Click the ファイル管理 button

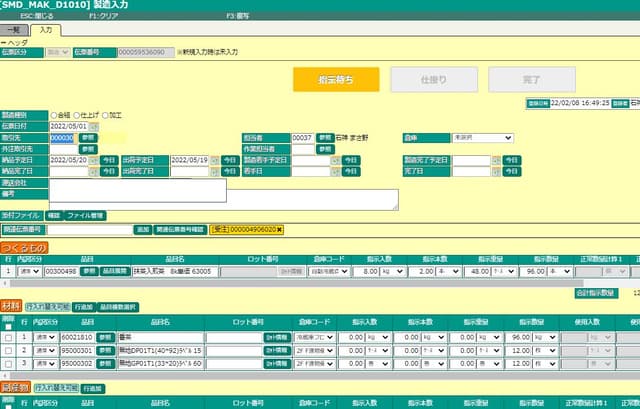[x=85, y=216]
